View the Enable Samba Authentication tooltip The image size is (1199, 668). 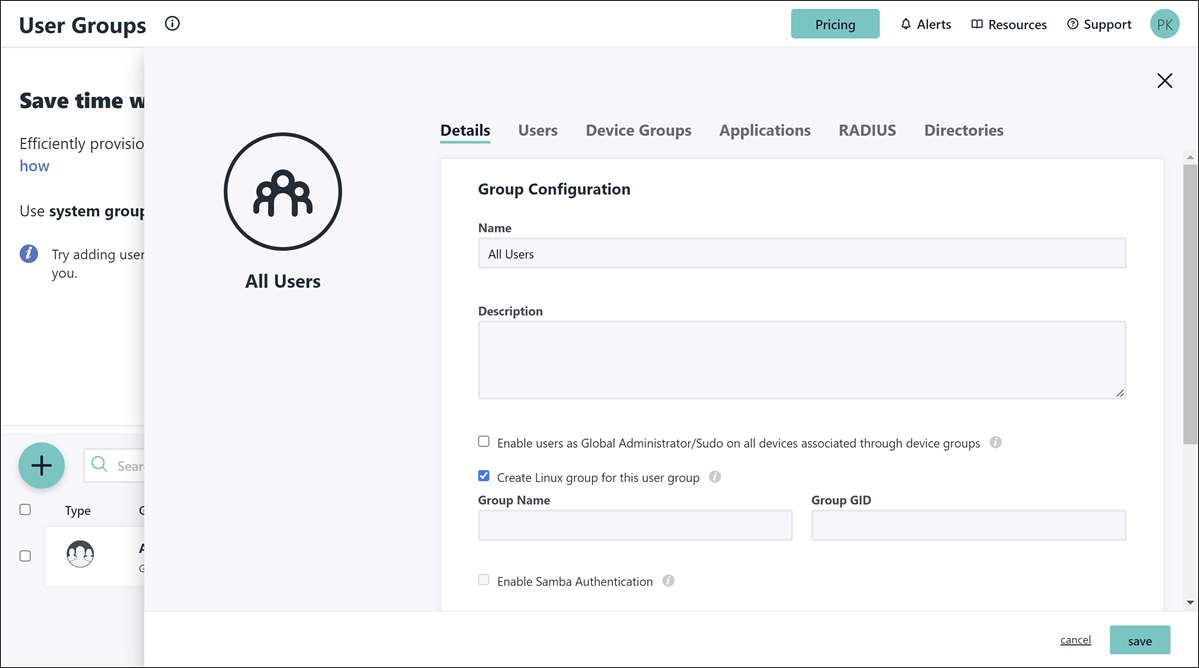pyautogui.click(x=668, y=580)
